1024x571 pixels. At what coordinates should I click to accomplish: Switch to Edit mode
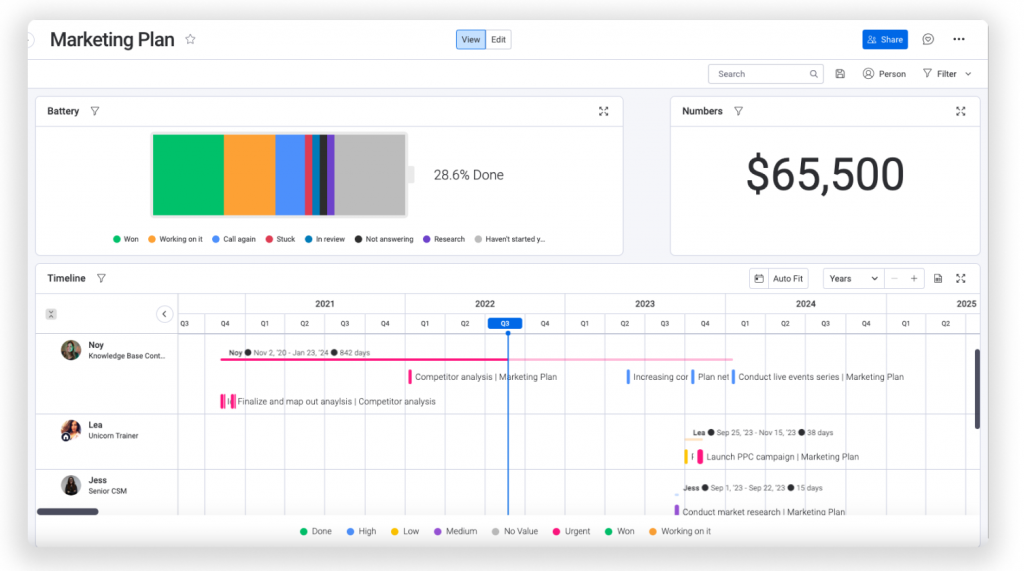click(498, 40)
